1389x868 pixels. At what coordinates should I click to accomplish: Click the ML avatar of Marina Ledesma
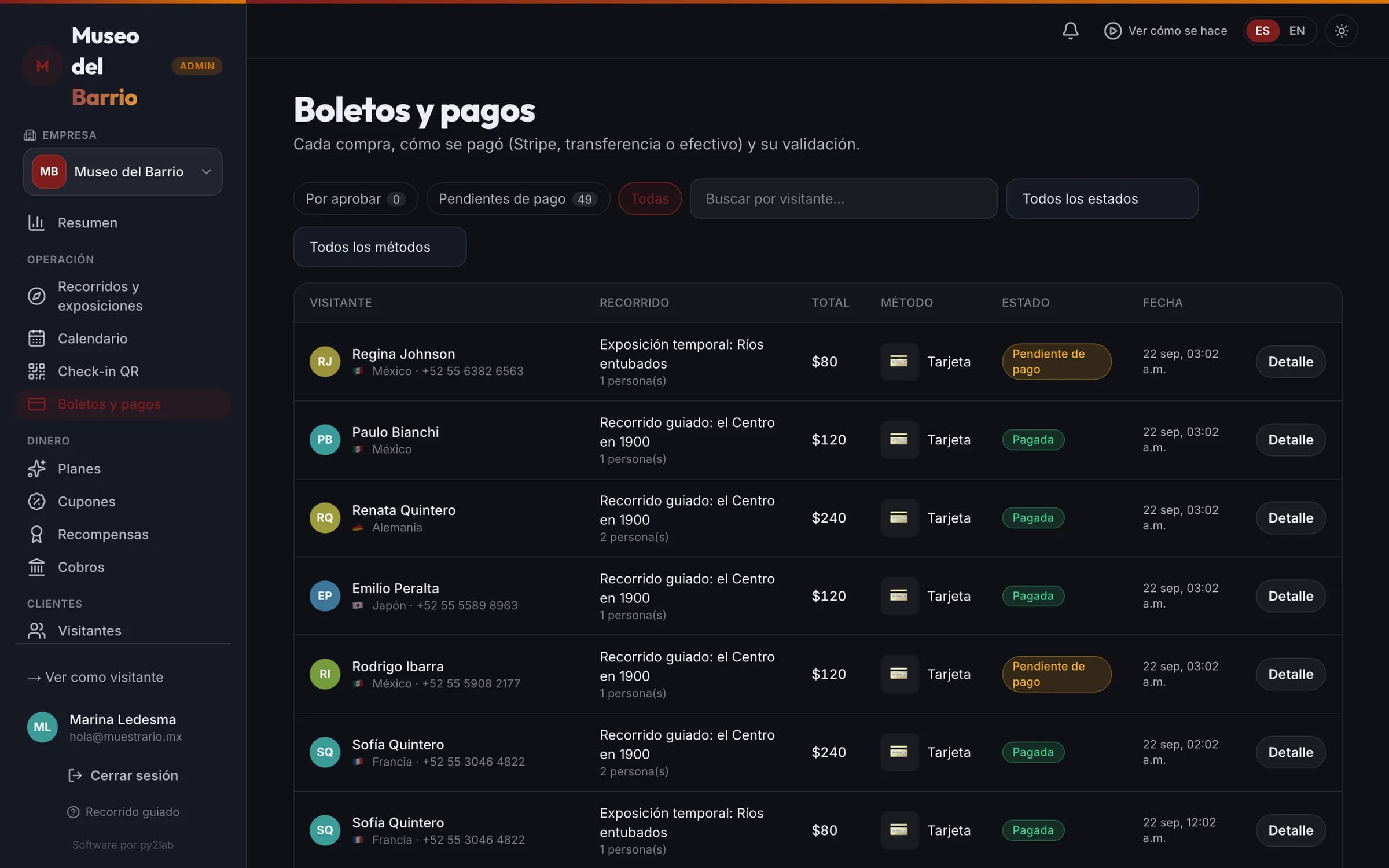pyautogui.click(x=42, y=727)
